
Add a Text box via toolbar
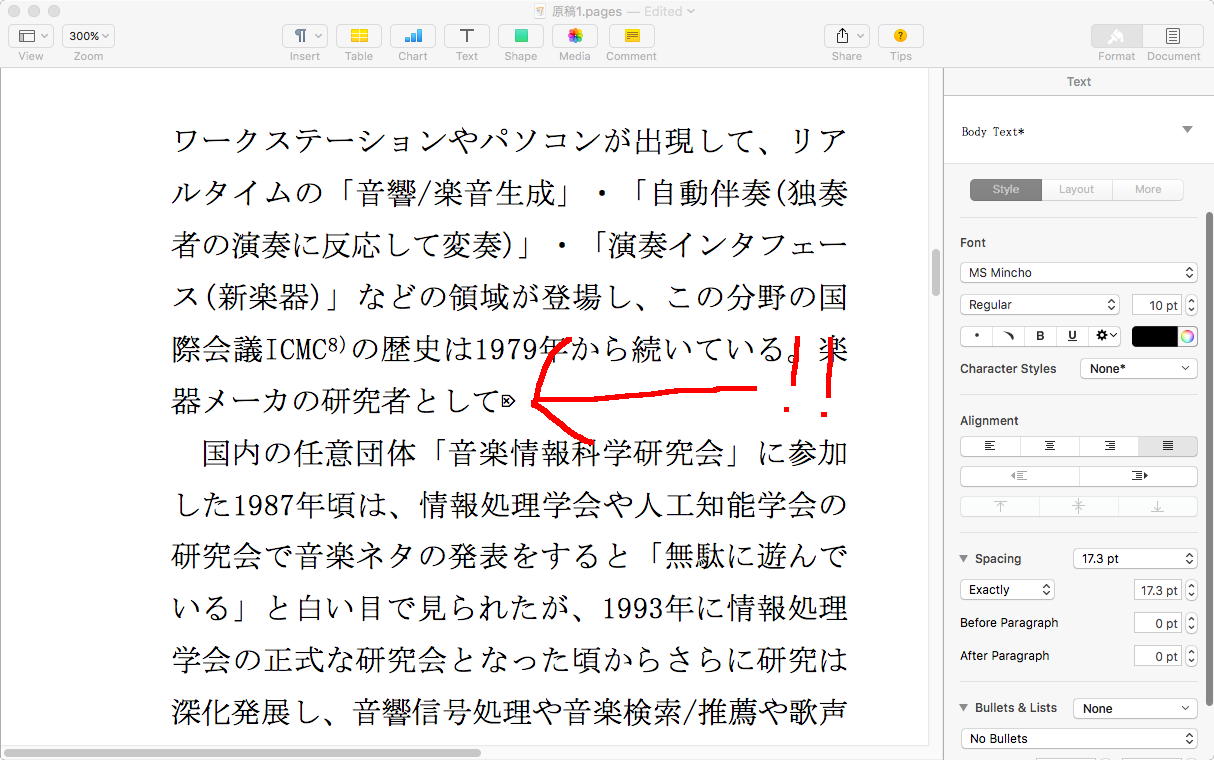coord(466,36)
